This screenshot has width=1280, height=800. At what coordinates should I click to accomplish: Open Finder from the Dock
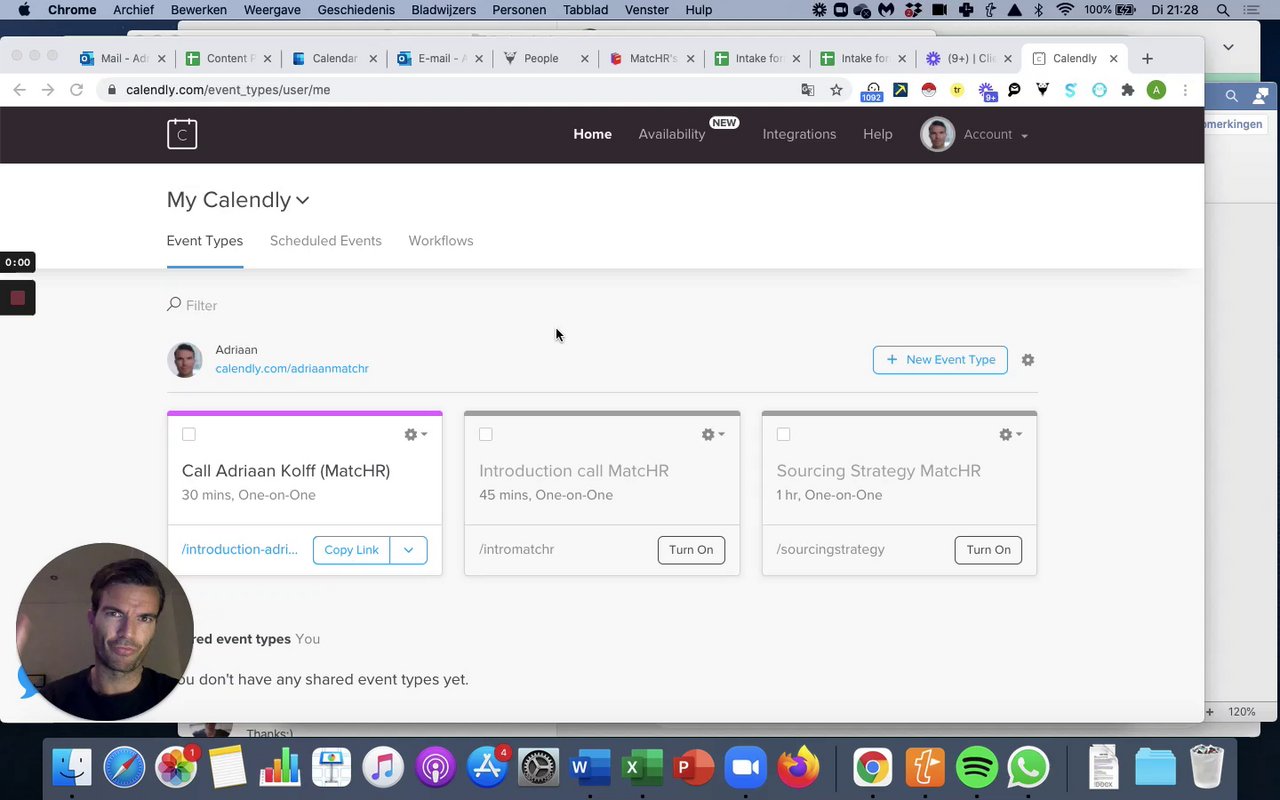coord(72,767)
